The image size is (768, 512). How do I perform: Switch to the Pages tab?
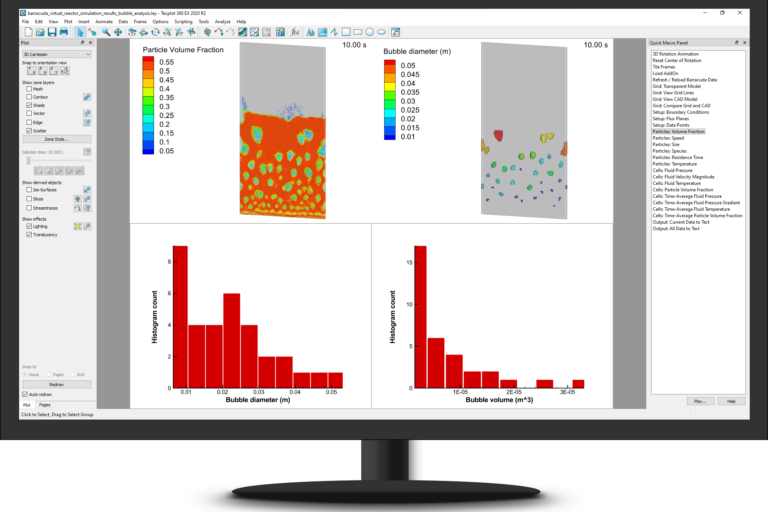45,405
